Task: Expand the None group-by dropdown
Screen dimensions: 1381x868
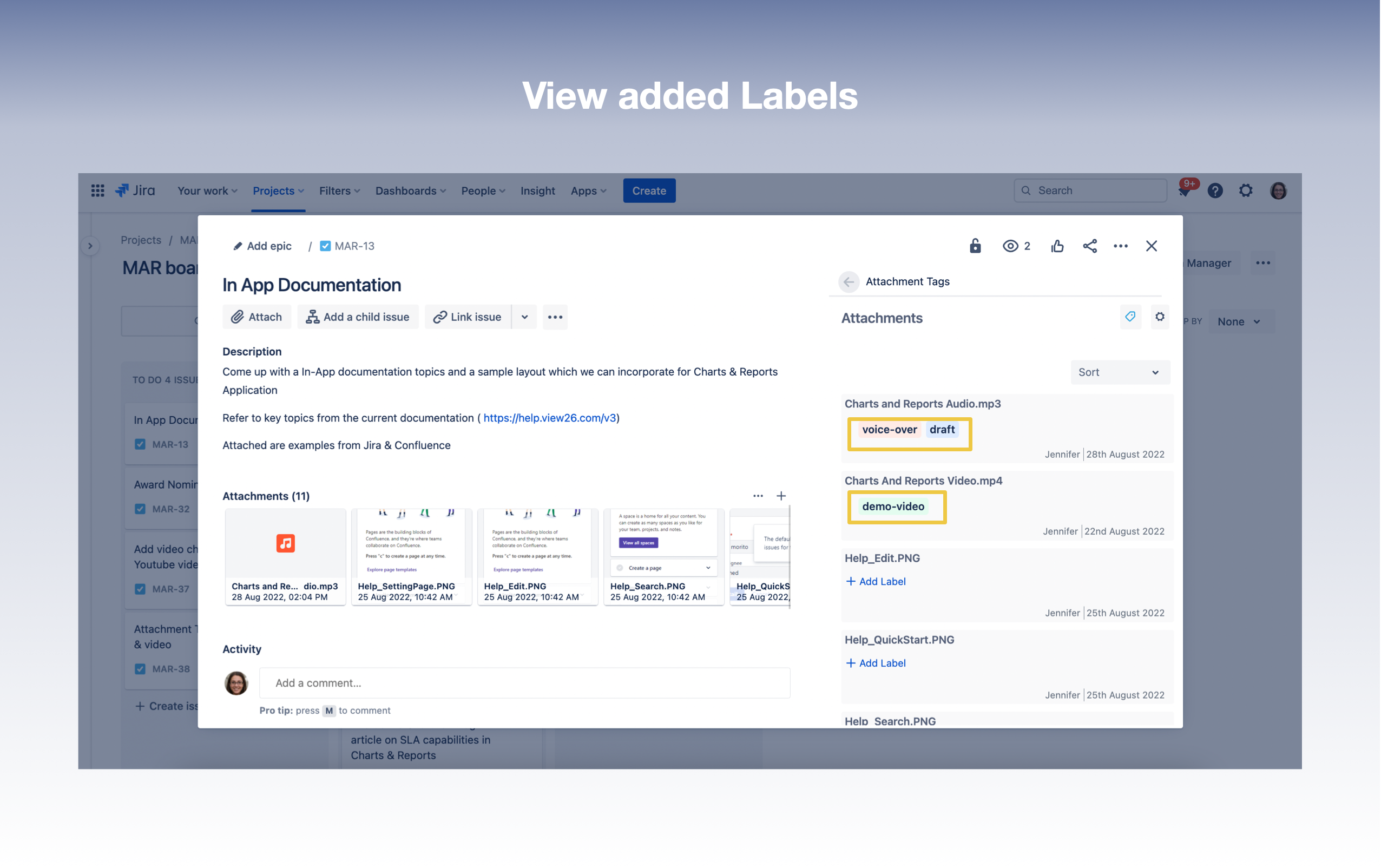Action: coord(1239,322)
